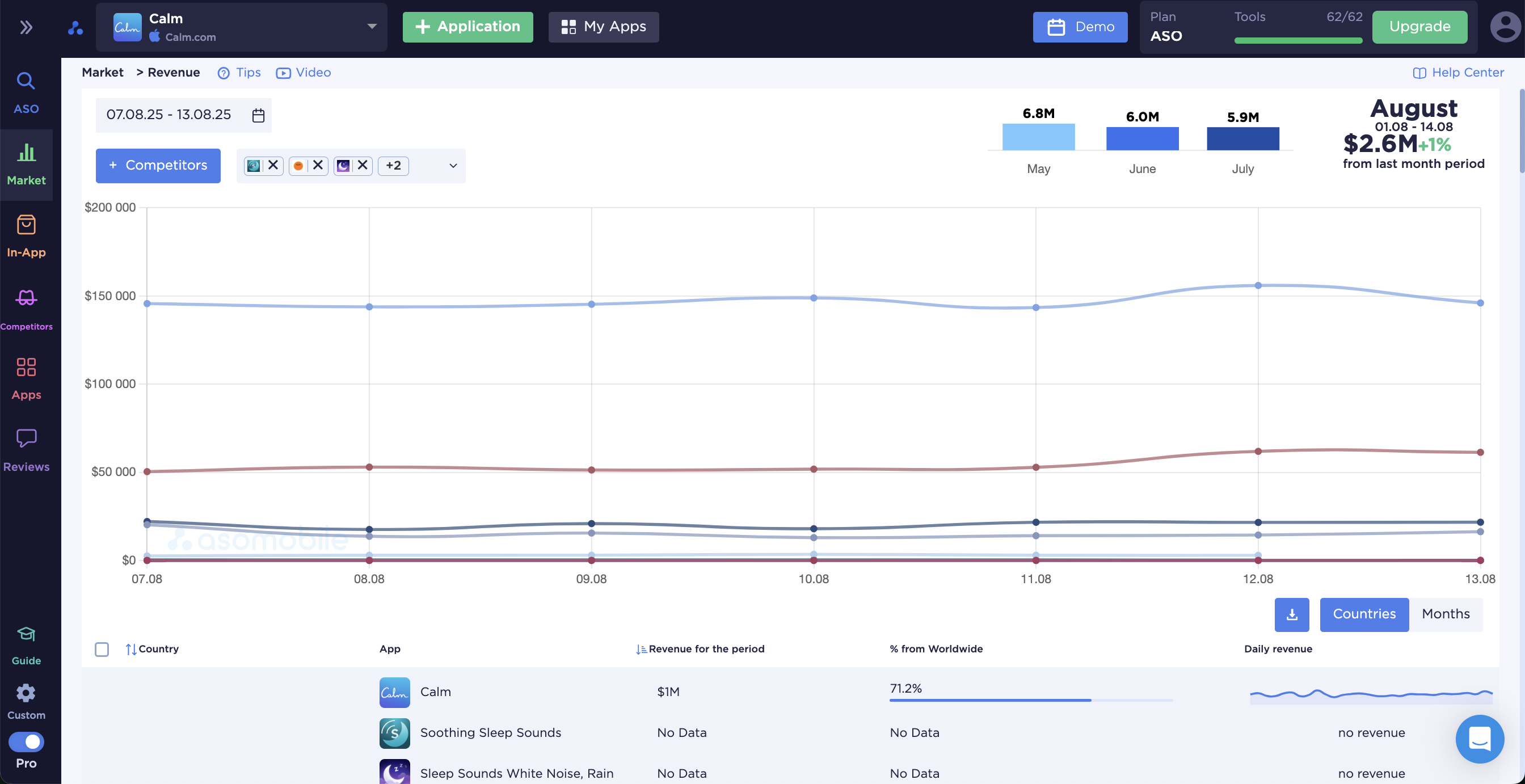Click the Upgrade button
1525x784 pixels.
point(1419,27)
